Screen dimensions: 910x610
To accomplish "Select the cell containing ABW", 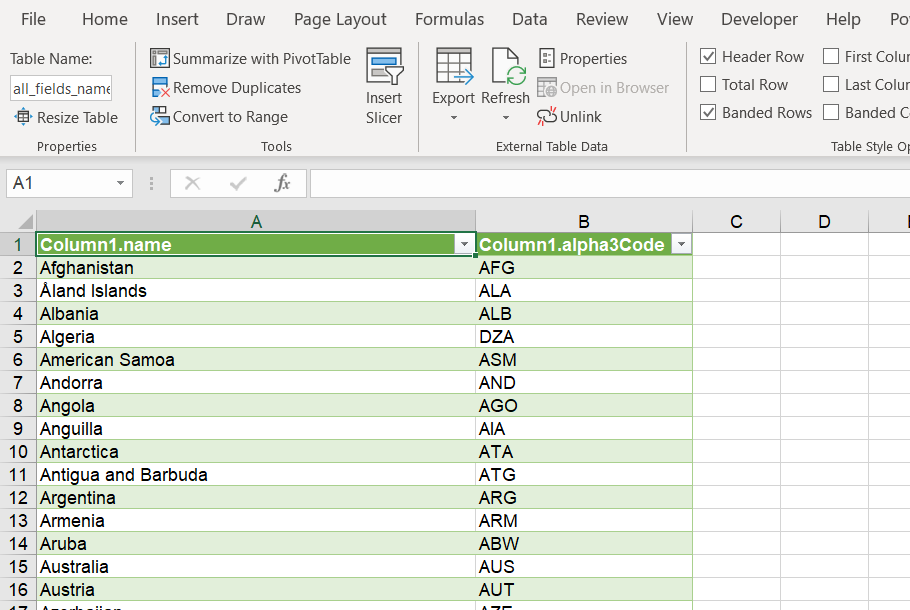I will 584,544.
